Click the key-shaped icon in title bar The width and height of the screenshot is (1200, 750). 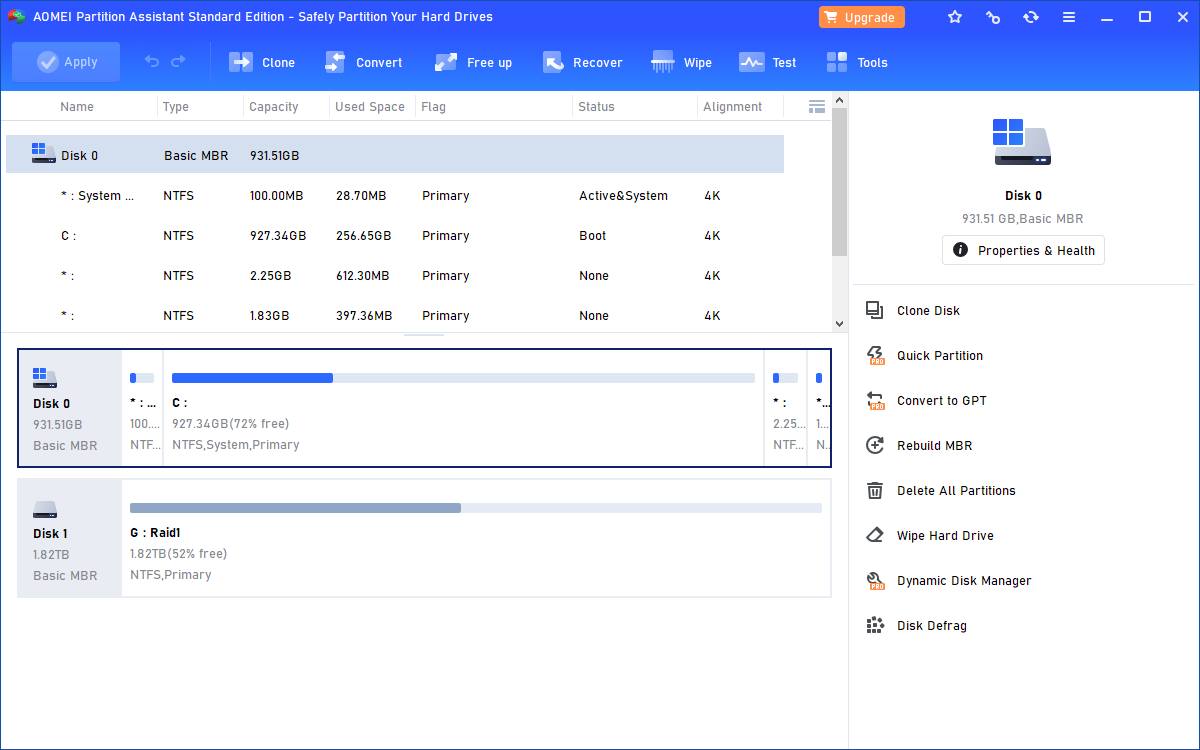click(993, 17)
